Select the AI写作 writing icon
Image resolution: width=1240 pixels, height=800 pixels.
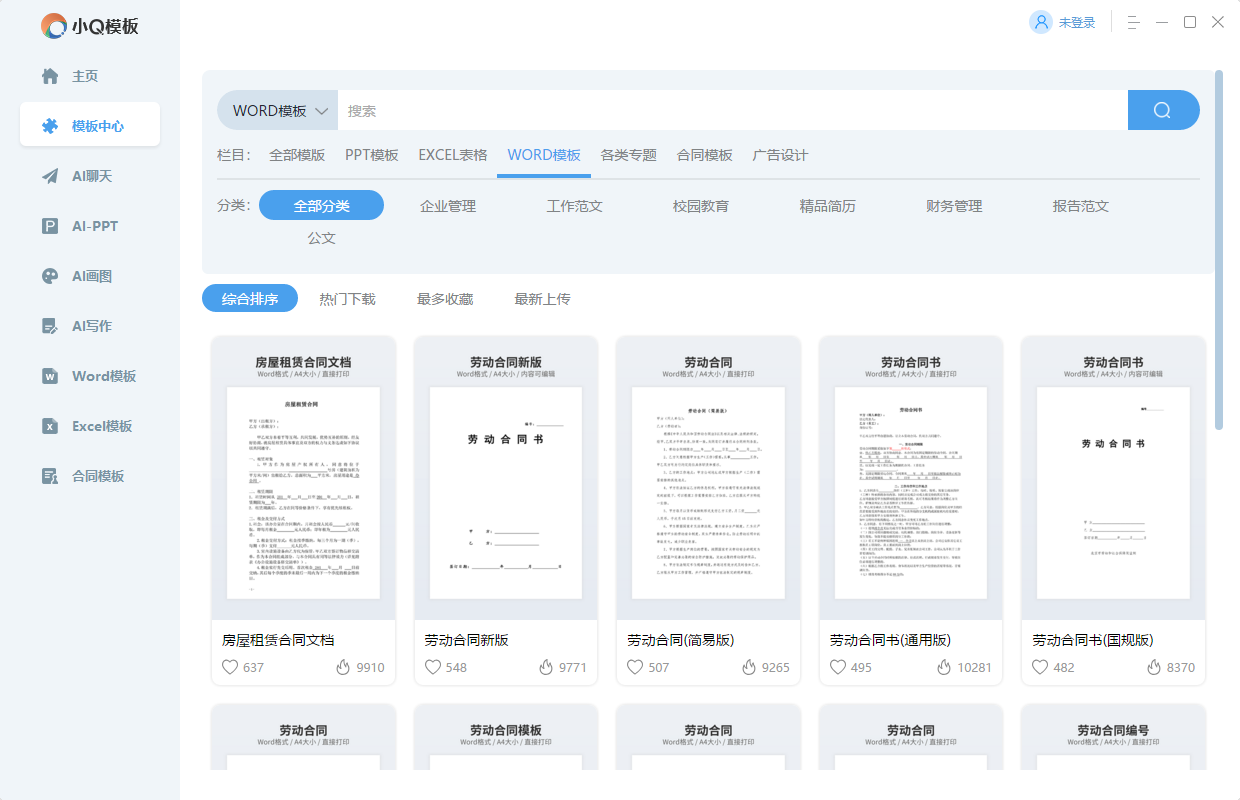pyautogui.click(x=50, y=326)
